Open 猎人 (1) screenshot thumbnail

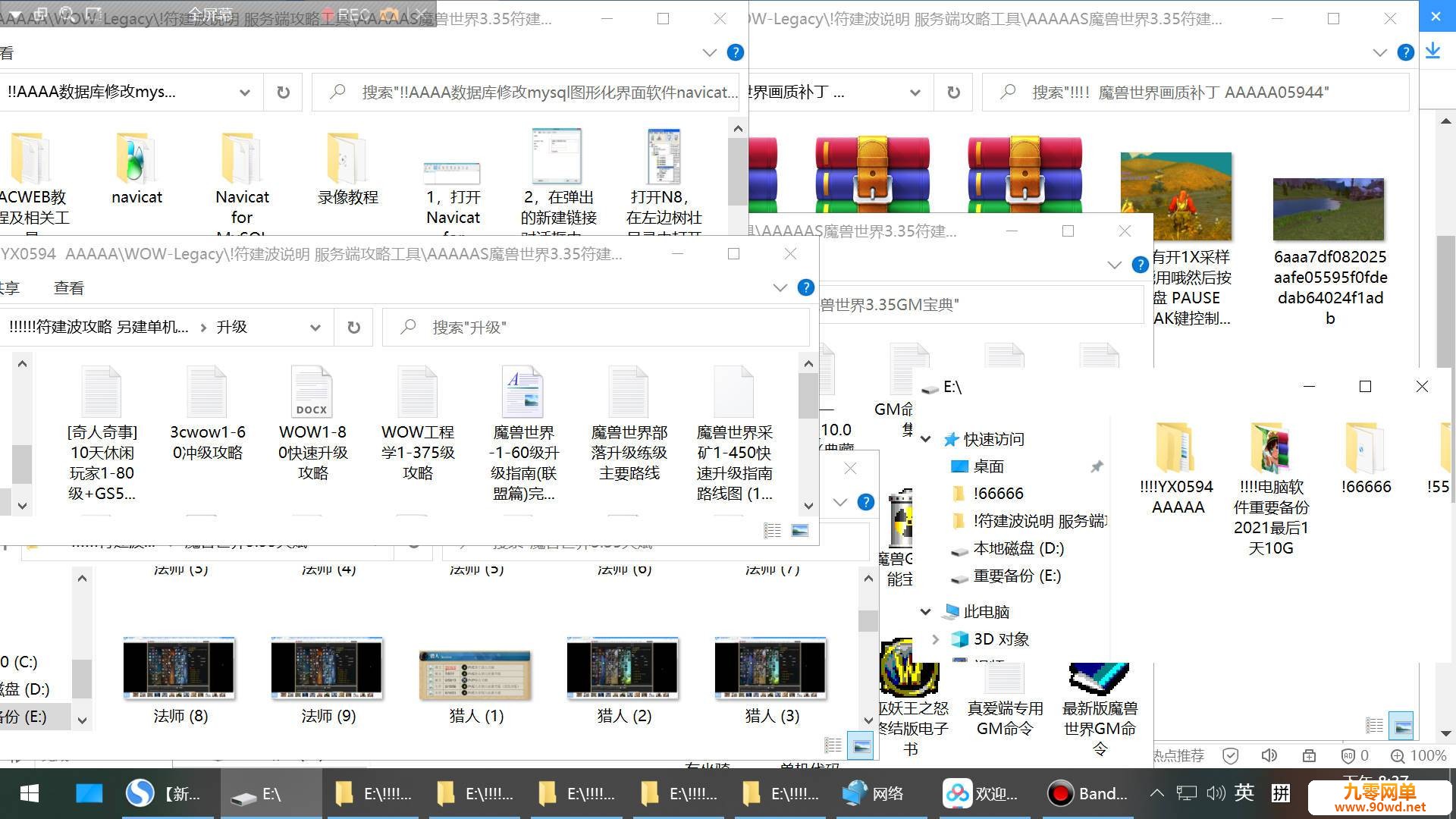[x=475, y=674]
